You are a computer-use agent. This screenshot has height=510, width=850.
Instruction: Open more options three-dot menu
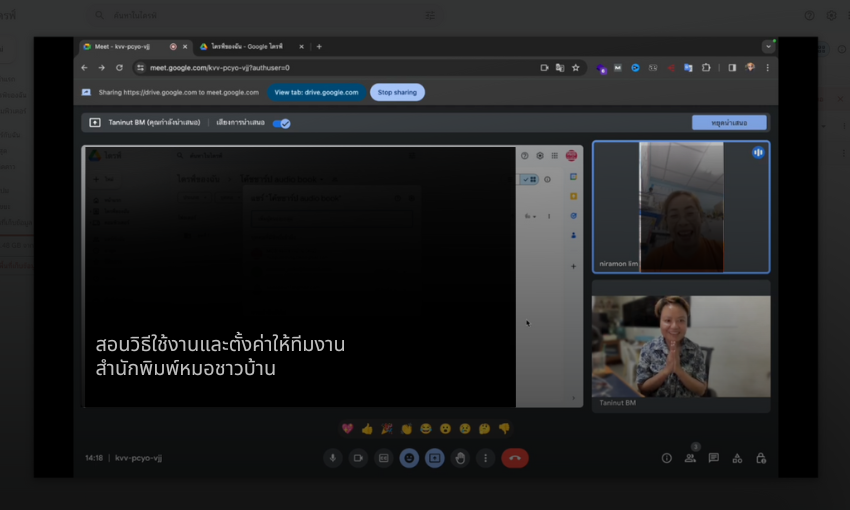(x=485, y=458)
